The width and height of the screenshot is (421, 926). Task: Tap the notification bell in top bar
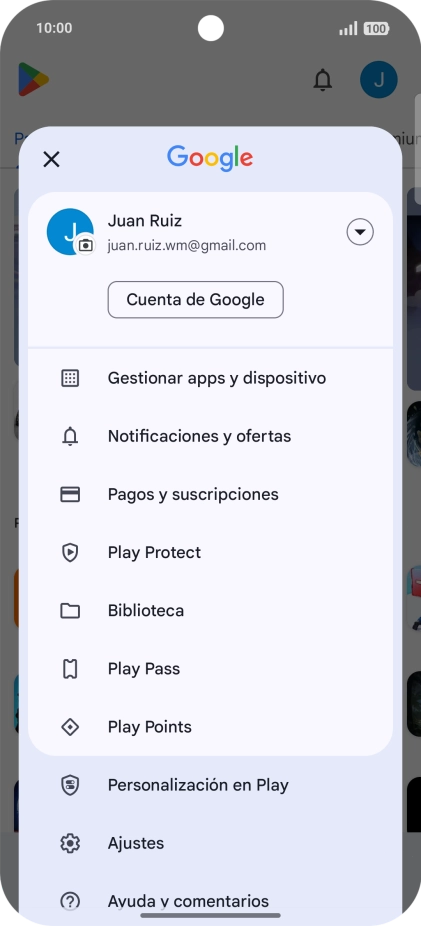pyautogui.click(x=322, y=80)
